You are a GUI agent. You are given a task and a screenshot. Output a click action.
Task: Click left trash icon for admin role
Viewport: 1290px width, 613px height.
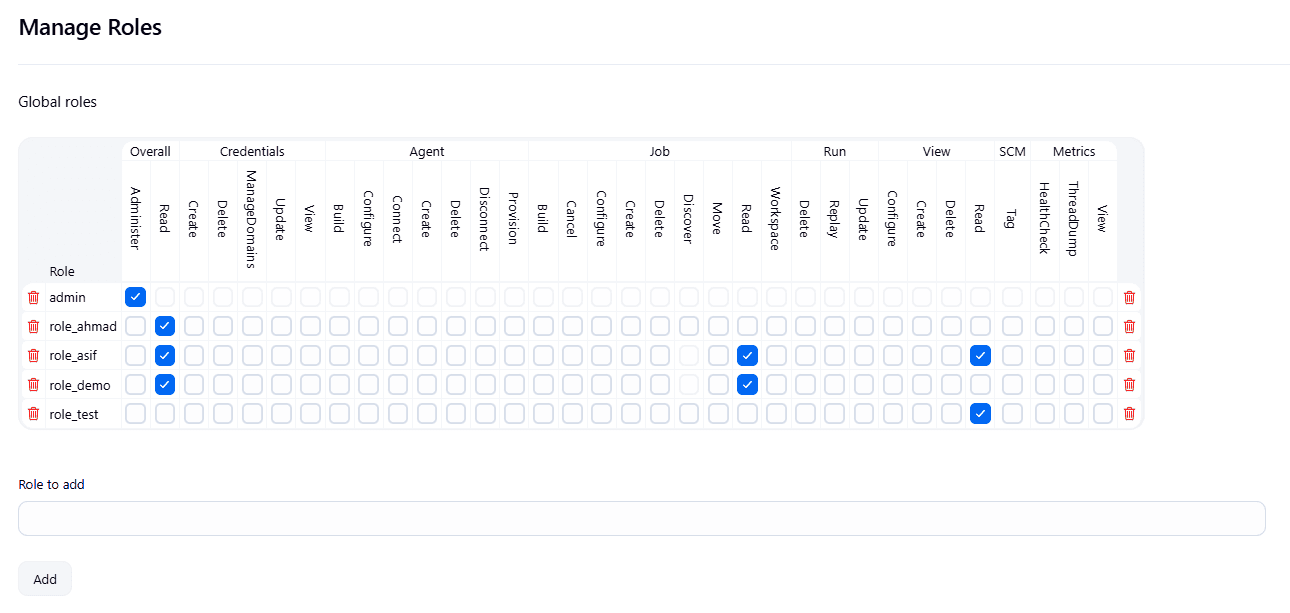(x=33, y=297)
